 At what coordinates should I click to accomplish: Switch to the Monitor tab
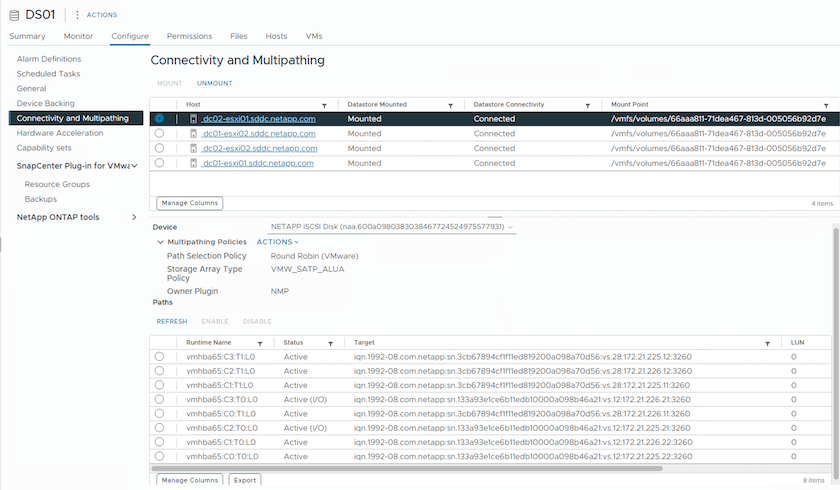(78, 36)
